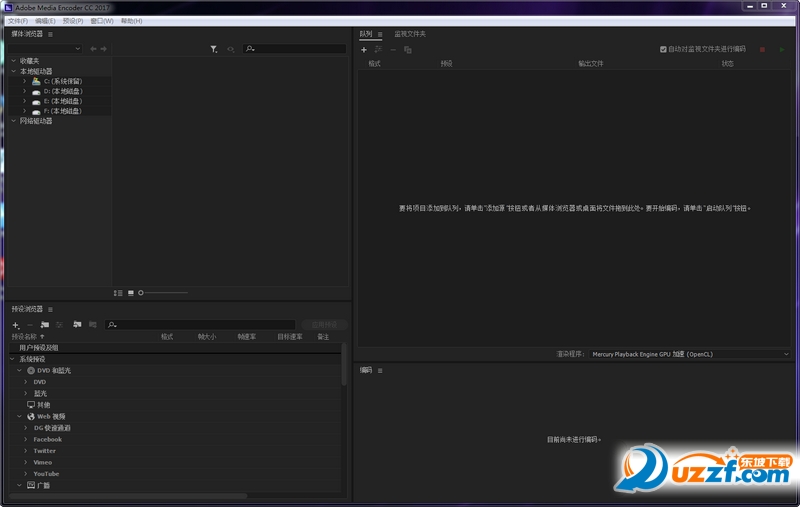Viewport: 800px width, 507px height.
Task: Select the 其他 preset item
Action: pyautogui.click(x=44, y=404)
